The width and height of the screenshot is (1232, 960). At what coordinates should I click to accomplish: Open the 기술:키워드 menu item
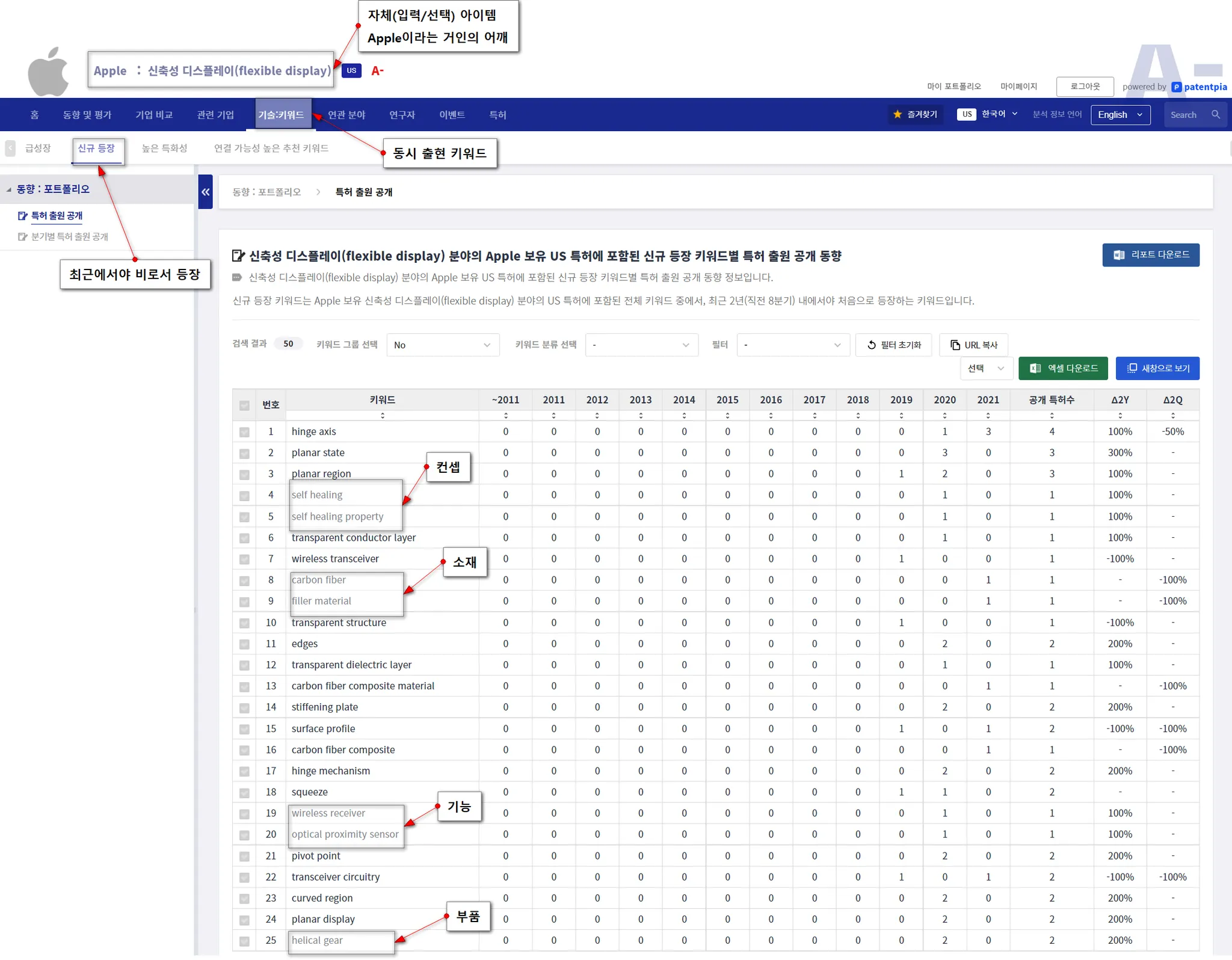click(282, 114)
